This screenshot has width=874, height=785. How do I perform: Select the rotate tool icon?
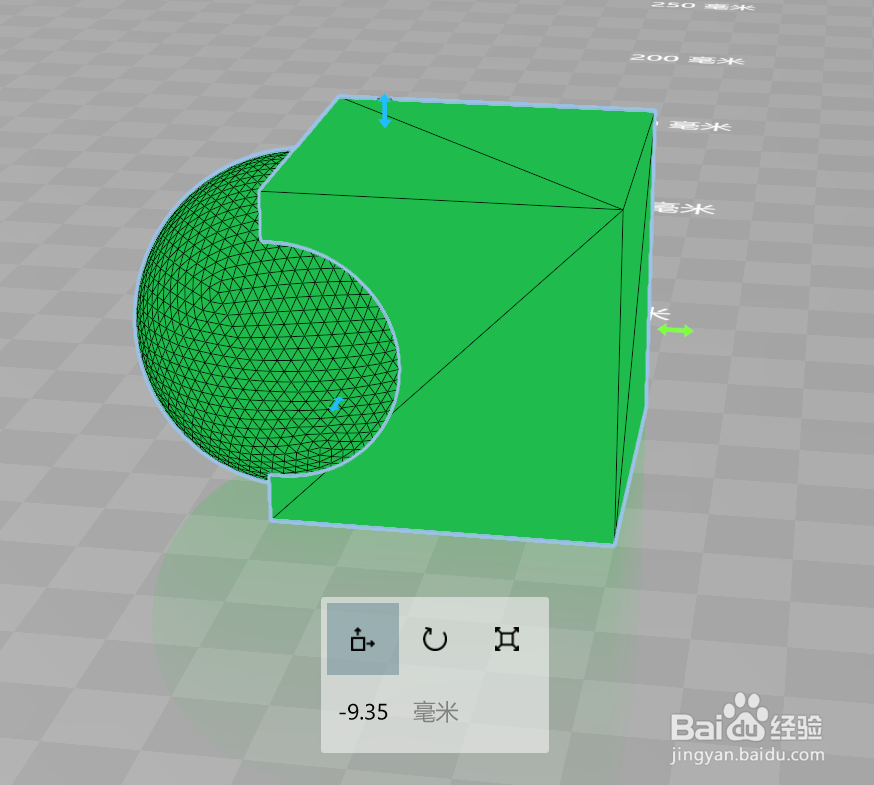[435, 639]
